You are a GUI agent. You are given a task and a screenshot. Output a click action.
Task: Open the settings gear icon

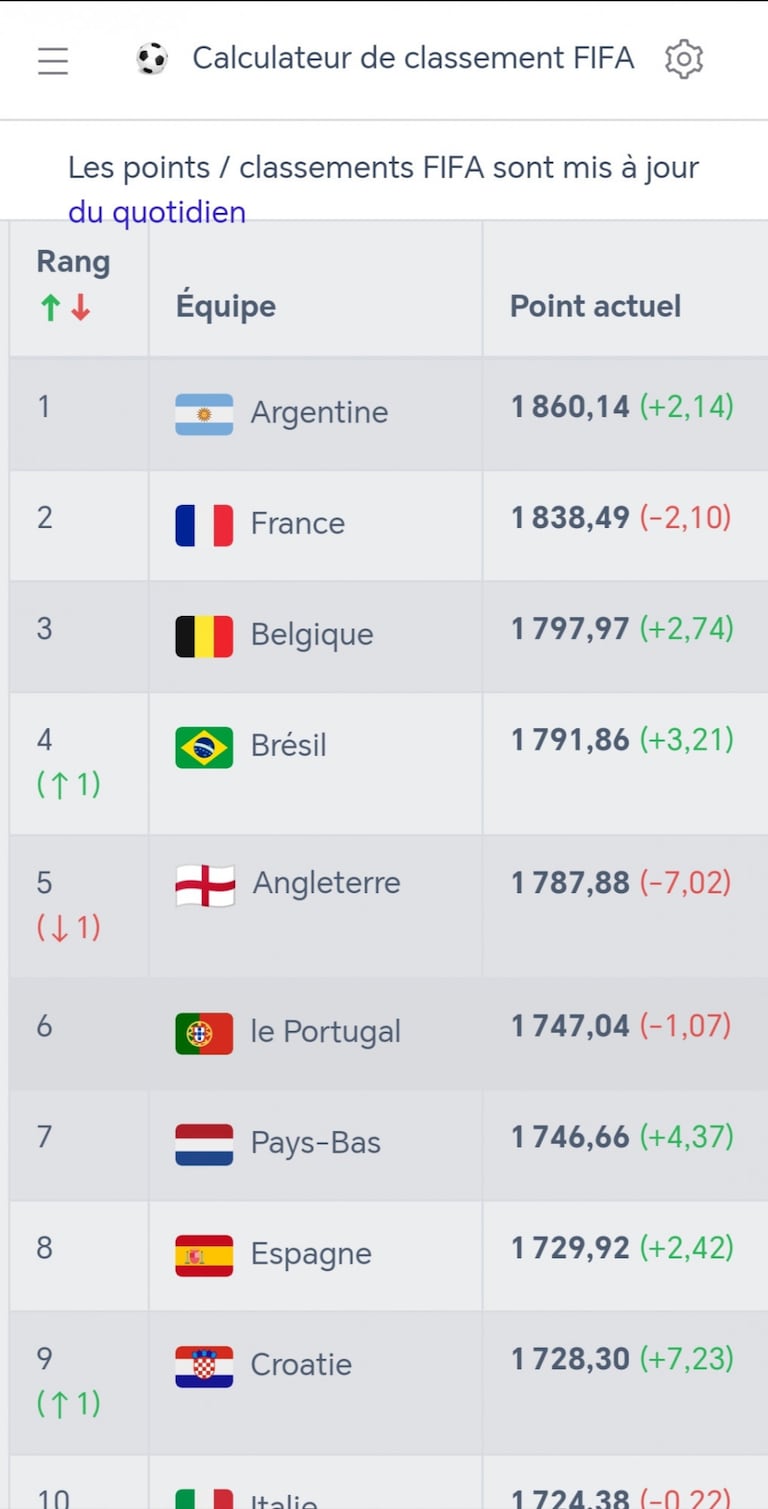pos(684,60)
